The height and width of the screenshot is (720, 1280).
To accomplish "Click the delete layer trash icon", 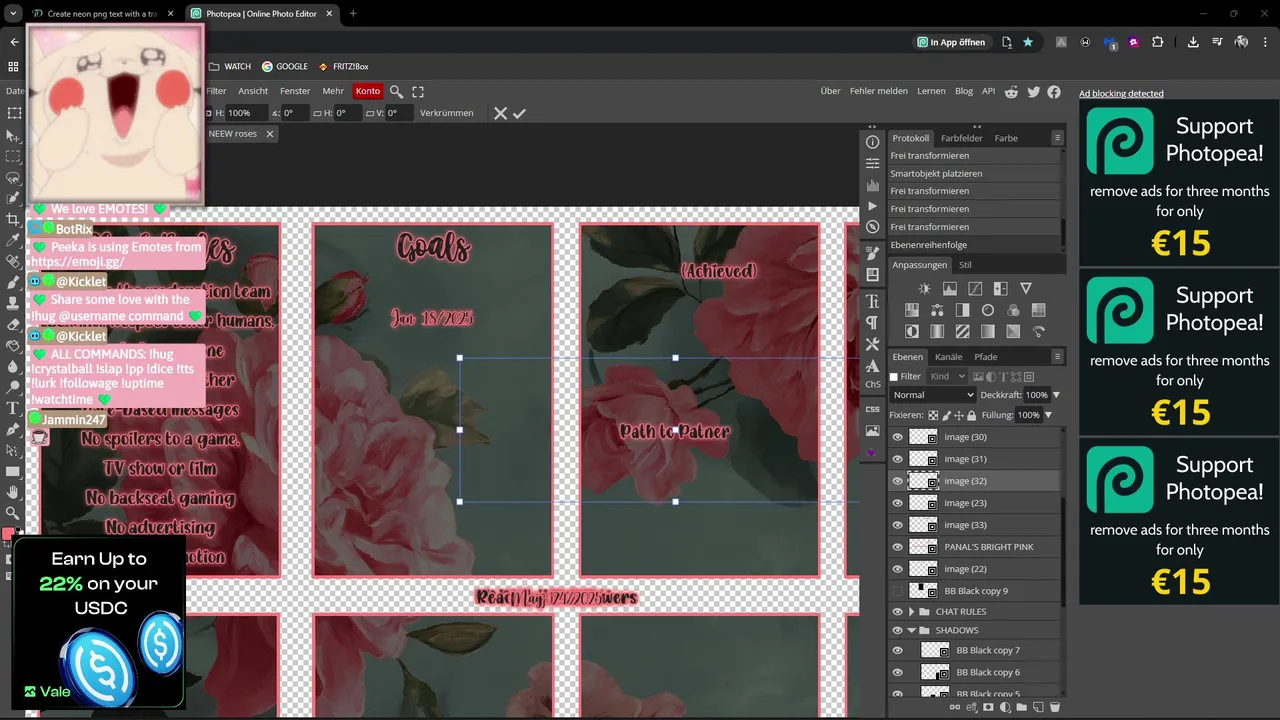I will coord(1054,707).
